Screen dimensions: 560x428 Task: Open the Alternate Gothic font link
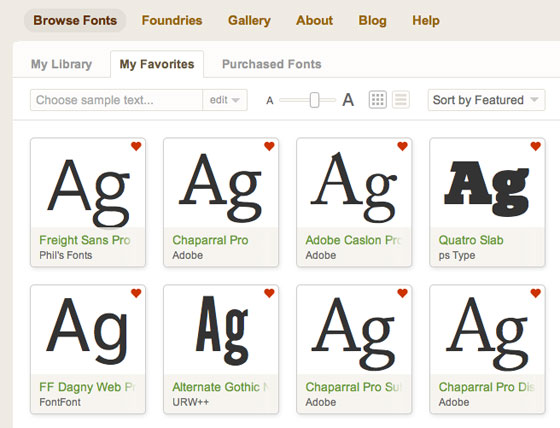pyautogui.click(x=220, y=387)
